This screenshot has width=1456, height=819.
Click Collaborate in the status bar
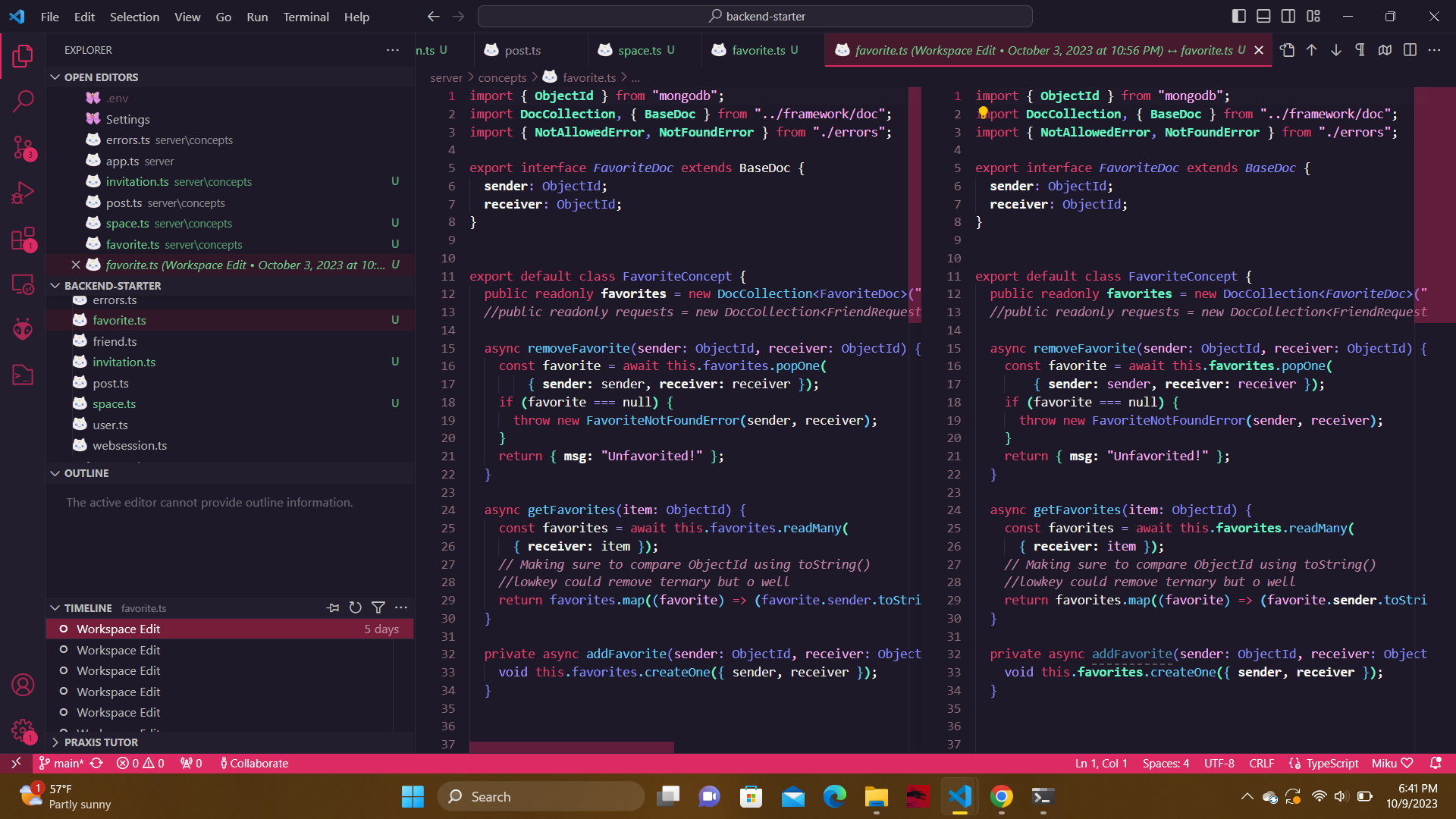point(254,764)
